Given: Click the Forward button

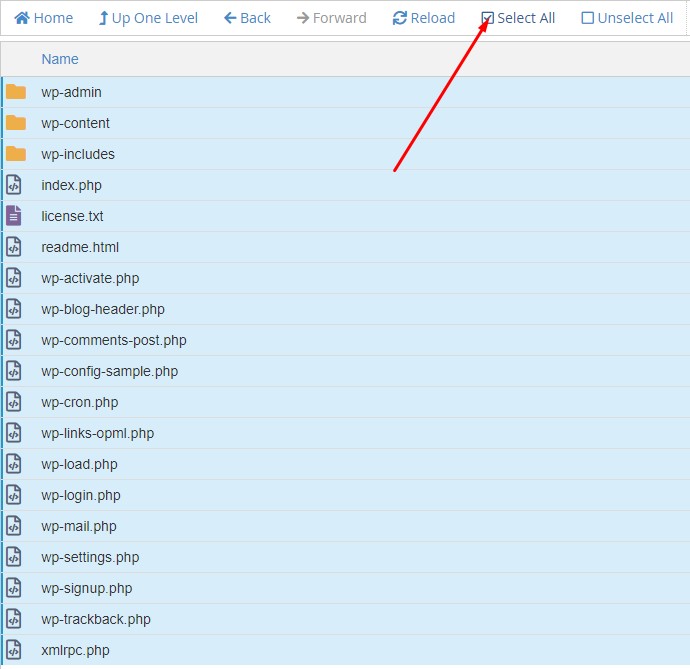Looking at the screenshot, I should [332, 18].
